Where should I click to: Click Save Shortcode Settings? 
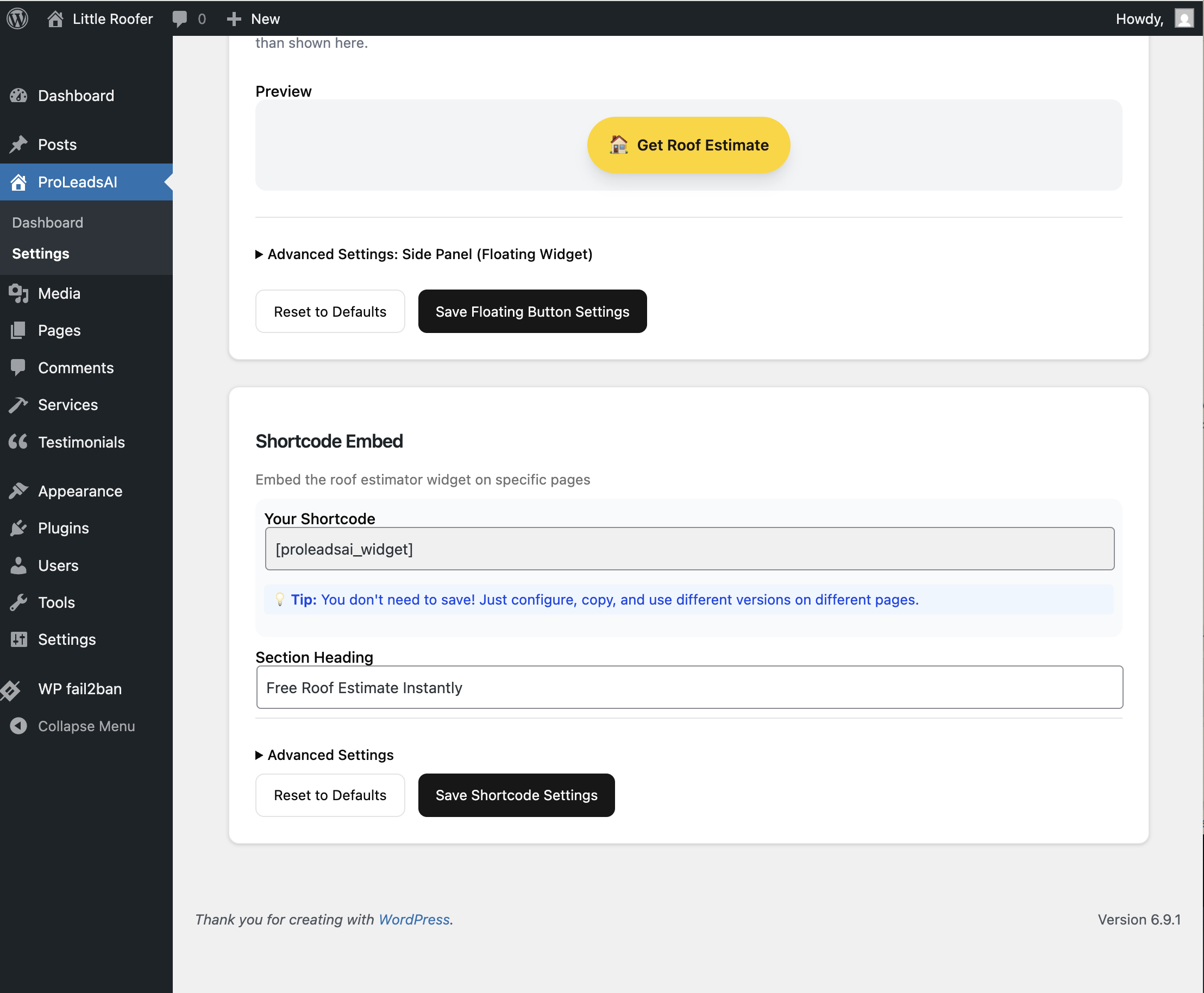[x=516, y=795]
